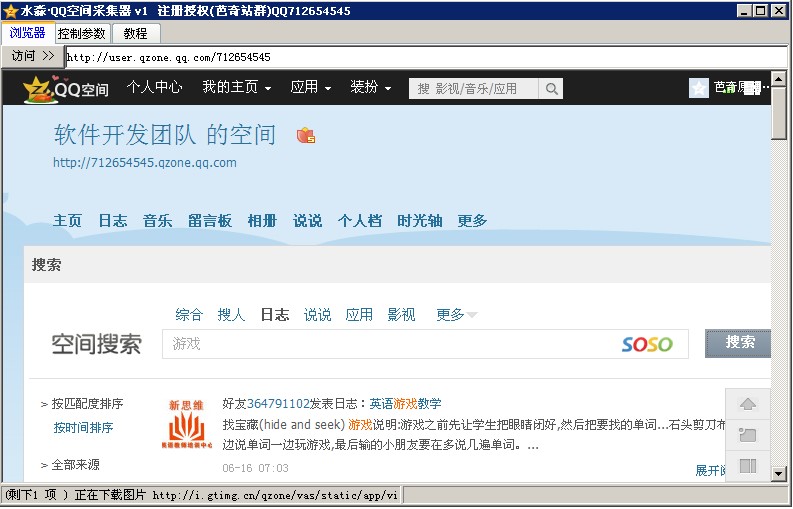
Task: Click the search magnifier icon in header
Action: coord(551,89)
